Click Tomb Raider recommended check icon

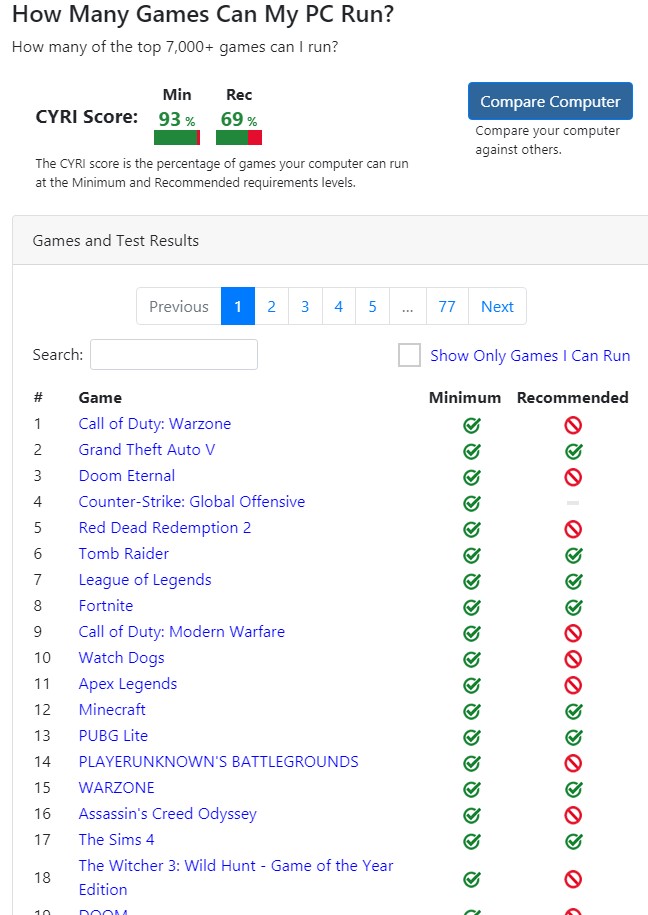pos(573,555)
